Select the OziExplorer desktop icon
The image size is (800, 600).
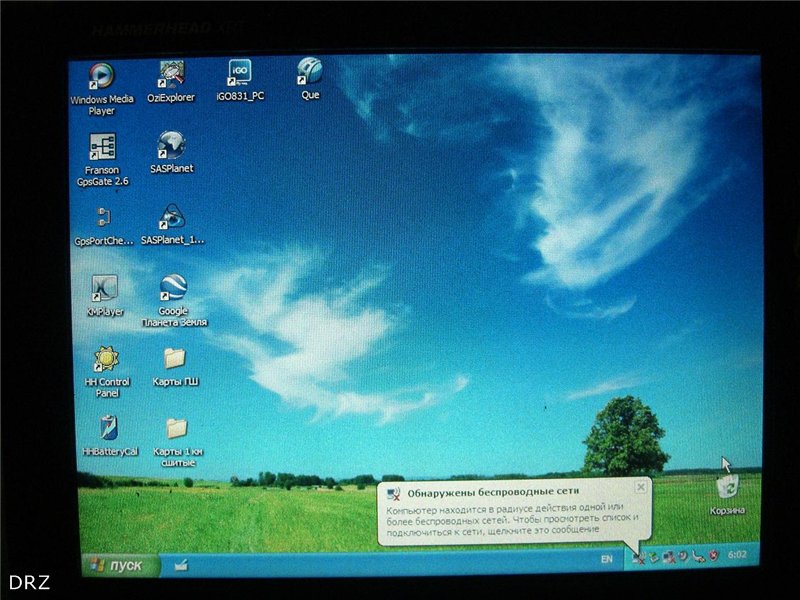click(171, 82)
